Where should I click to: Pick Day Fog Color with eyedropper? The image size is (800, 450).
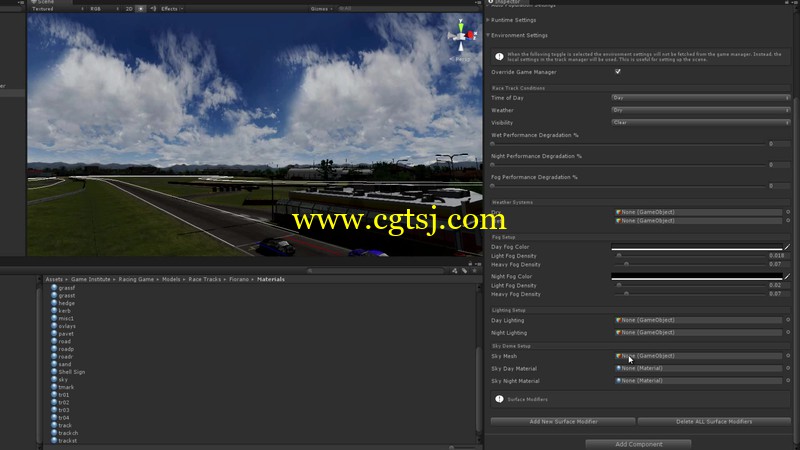[787, 247]
